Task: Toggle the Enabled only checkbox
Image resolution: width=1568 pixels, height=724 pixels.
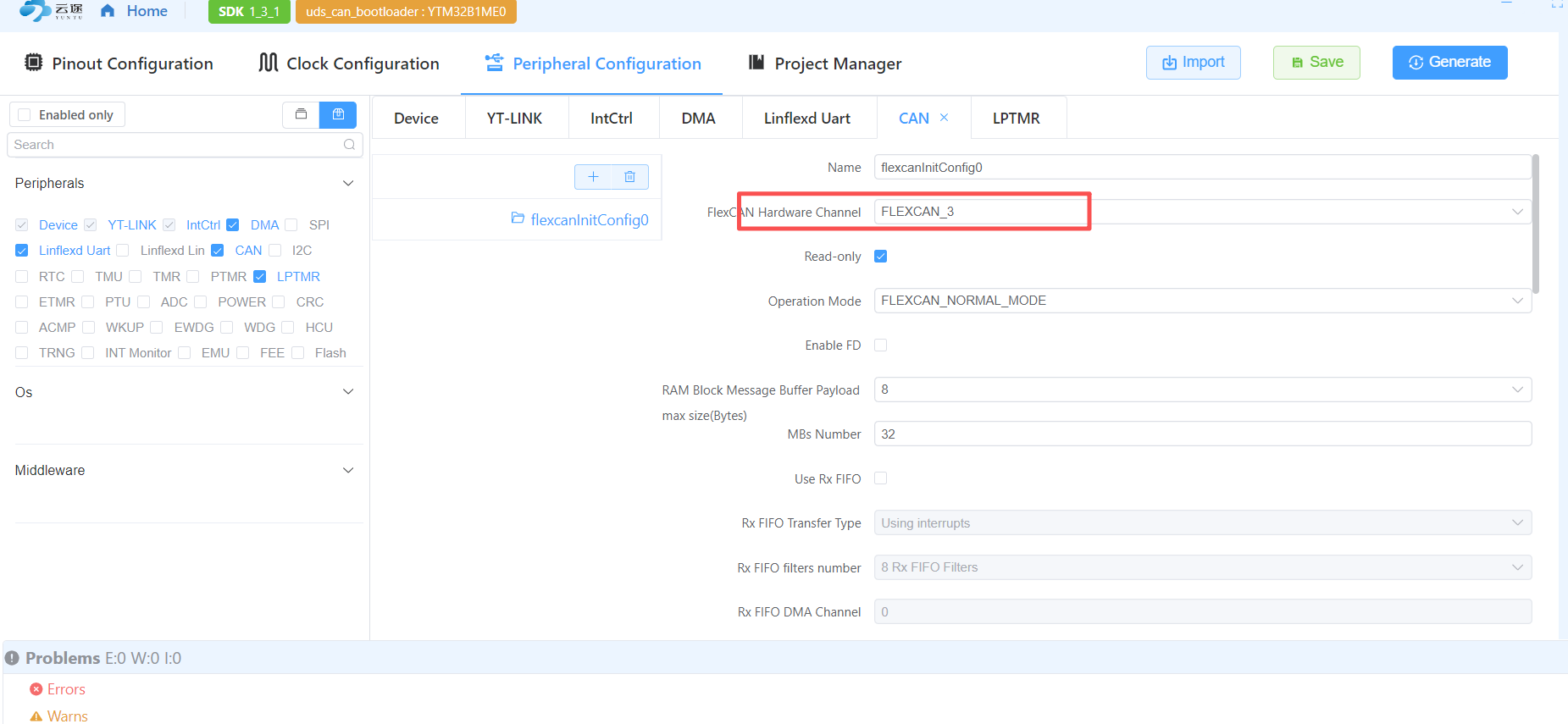Action: (25, 115)
